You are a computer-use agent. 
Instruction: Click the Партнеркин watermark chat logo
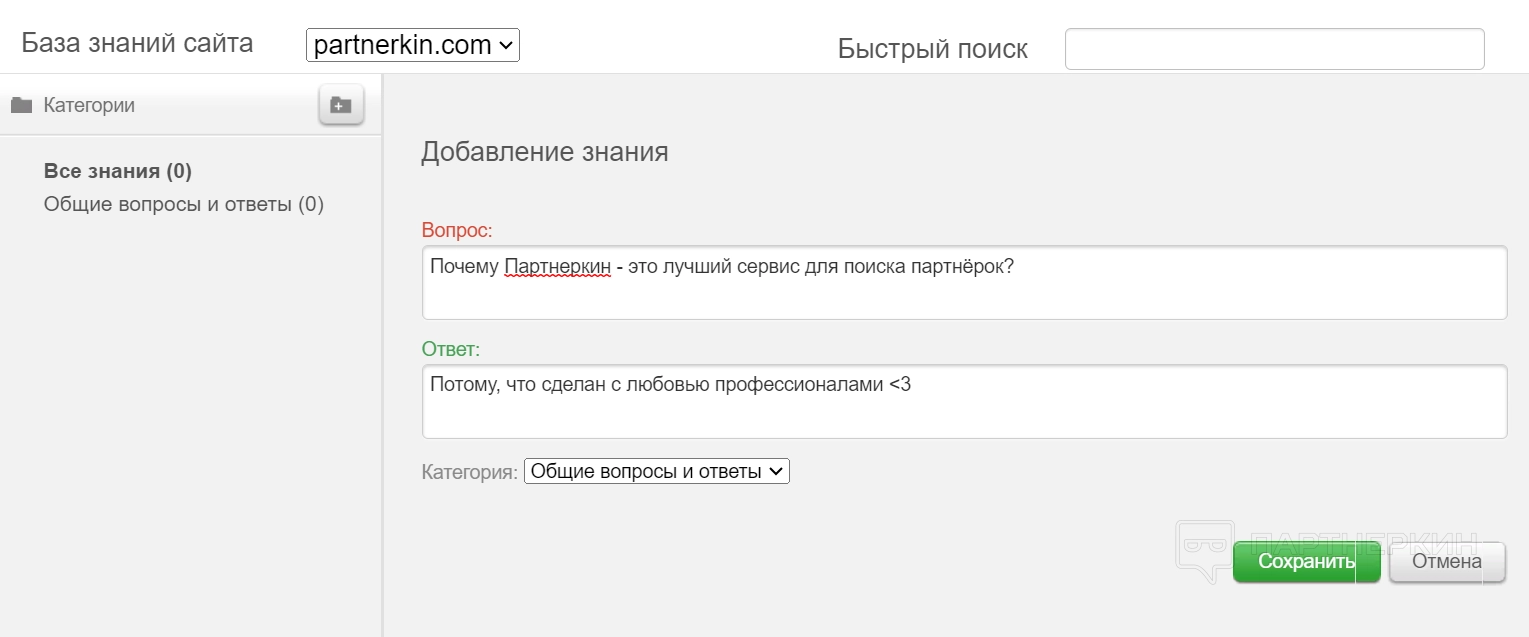pyautogui.click(x=1204, y=549)
